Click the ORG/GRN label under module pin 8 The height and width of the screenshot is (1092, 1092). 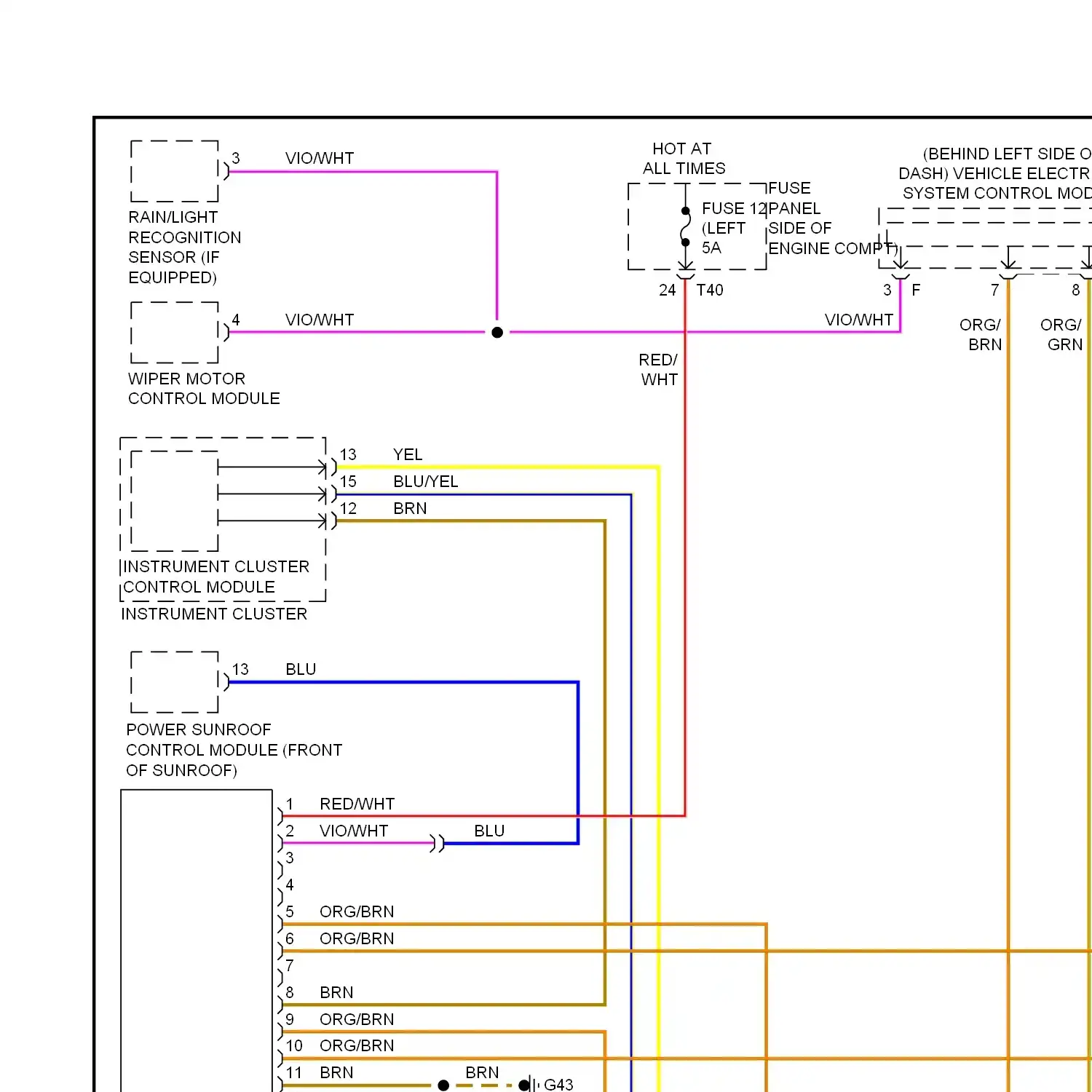1062,335
